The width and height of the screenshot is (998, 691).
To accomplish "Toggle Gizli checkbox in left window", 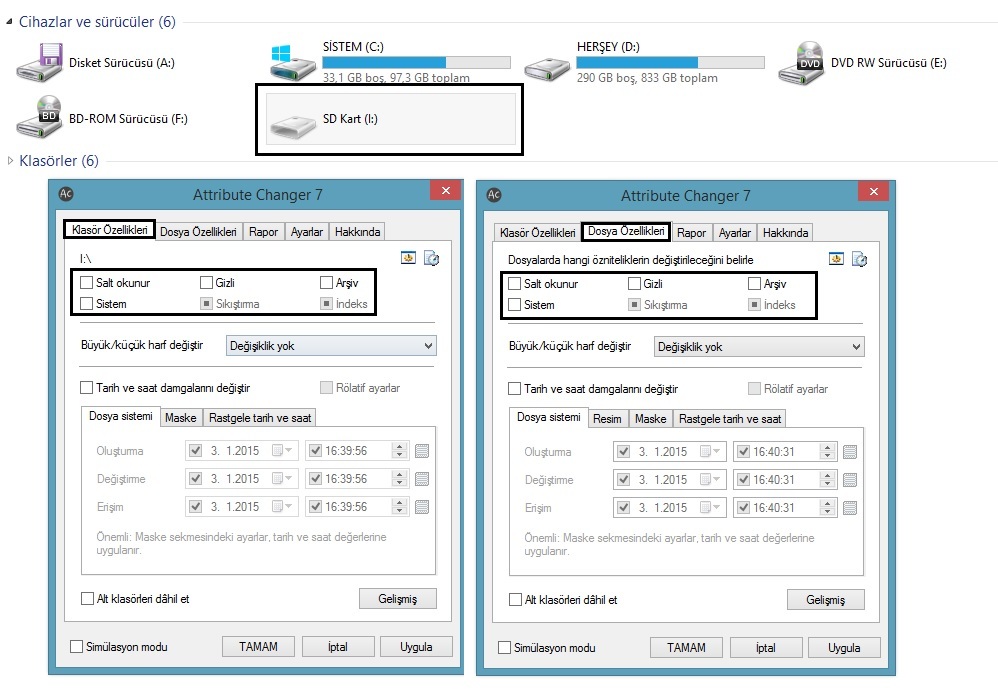I will point(206,283).
